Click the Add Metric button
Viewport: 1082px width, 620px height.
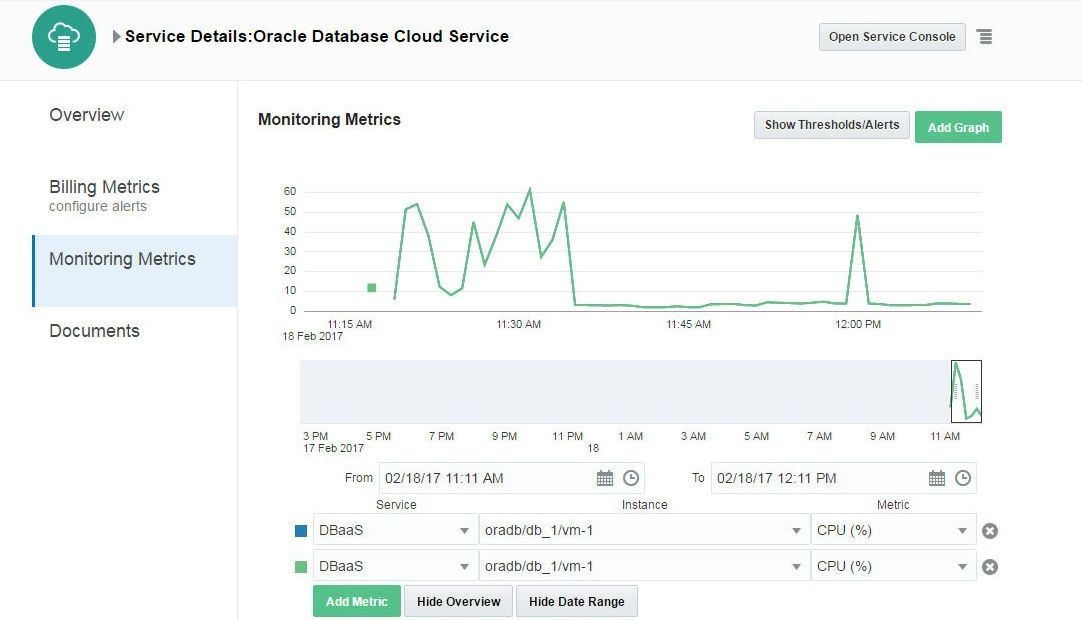[356, 601]
